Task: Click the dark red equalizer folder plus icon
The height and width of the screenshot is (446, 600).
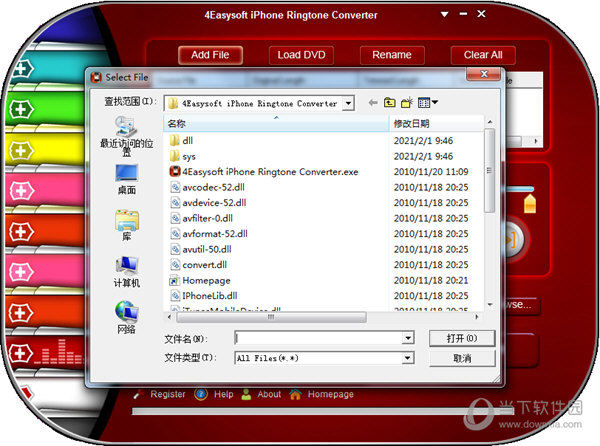Action: [21, 353]
